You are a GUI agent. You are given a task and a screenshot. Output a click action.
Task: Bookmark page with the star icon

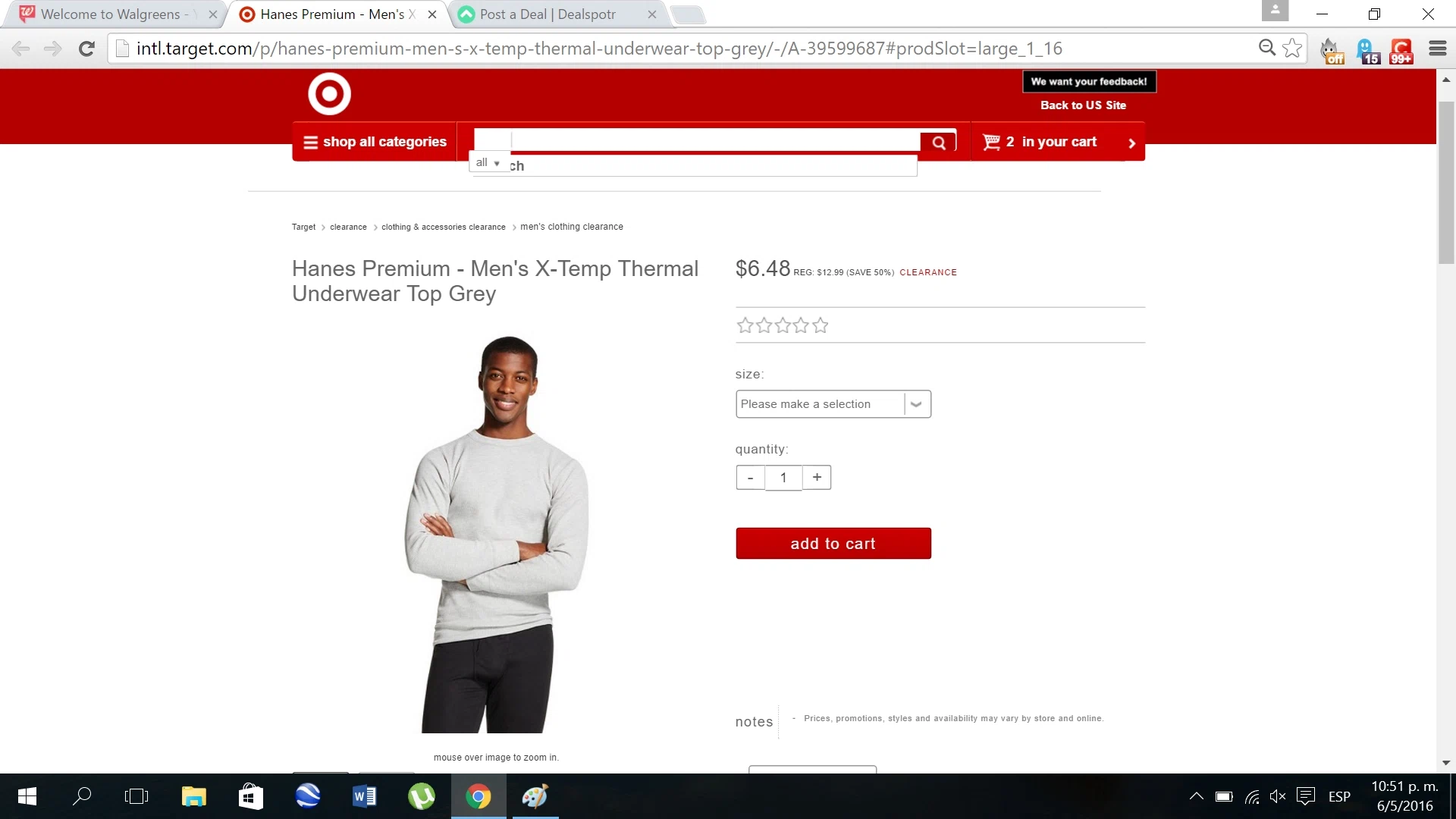pos(1292,49)
